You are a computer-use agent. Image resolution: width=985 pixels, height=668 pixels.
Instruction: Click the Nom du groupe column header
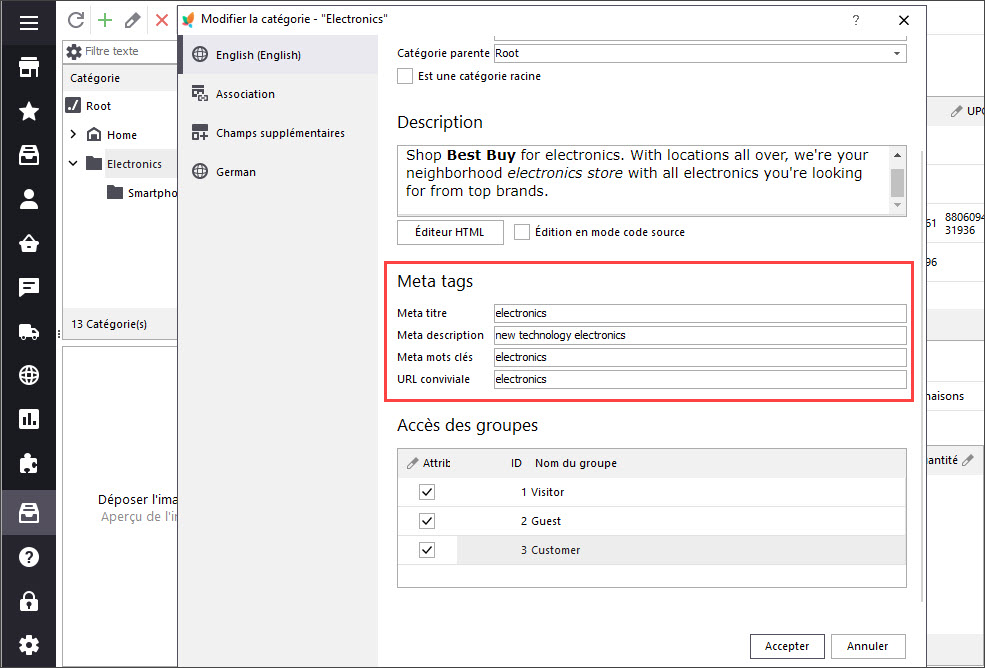tap(576, 463)
